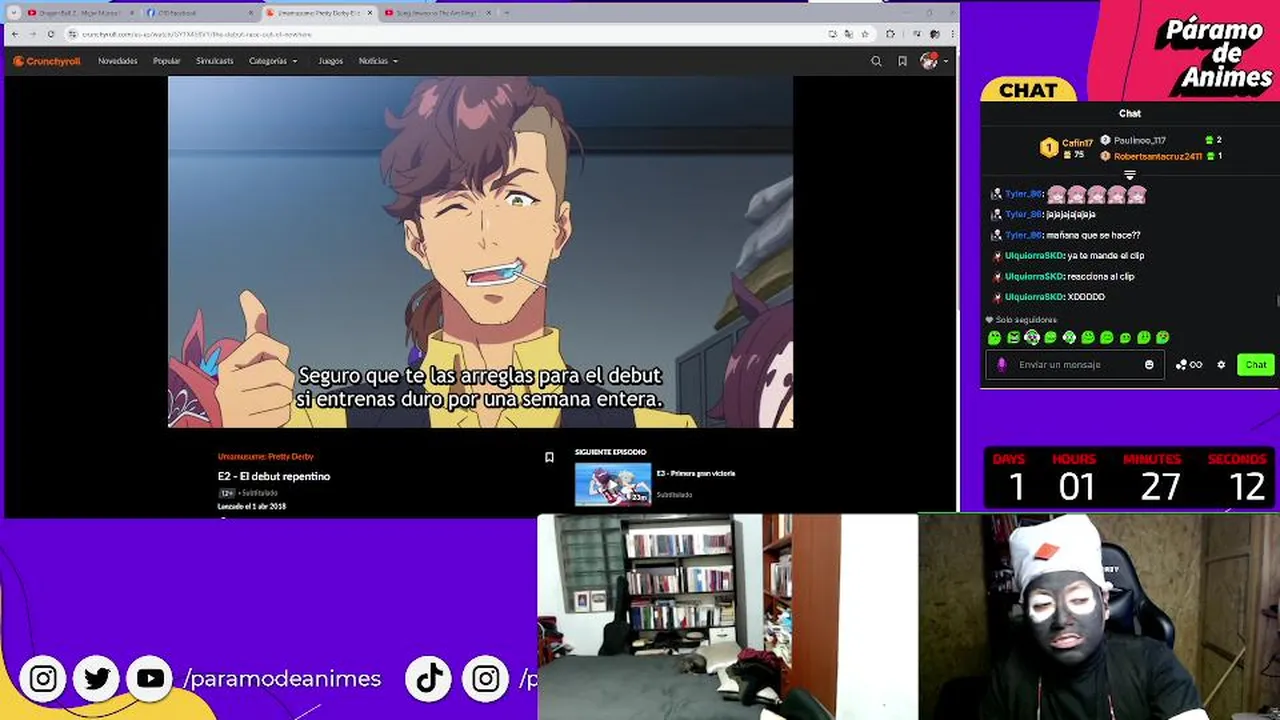This screenshot has height=720, width=1280.
Task: Click the Solo seguidores heart label
Action: [1021, 320]
